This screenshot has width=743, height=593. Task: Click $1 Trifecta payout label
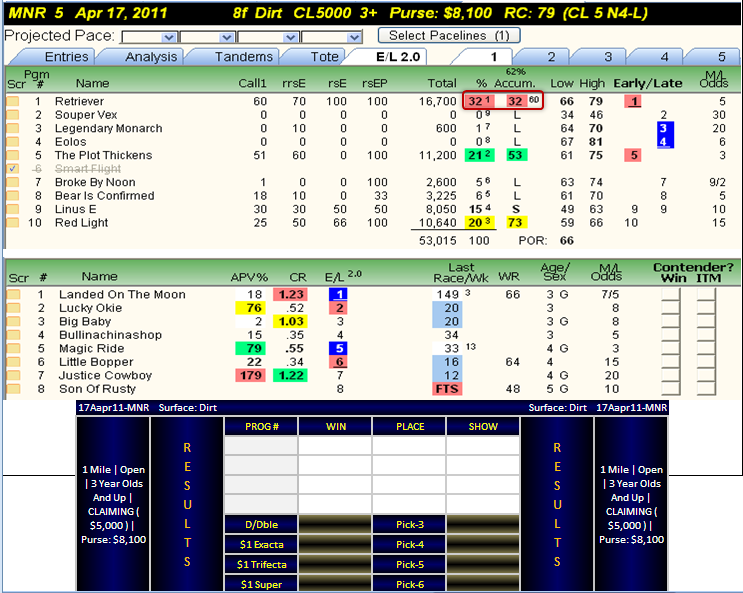coord(261,565)
